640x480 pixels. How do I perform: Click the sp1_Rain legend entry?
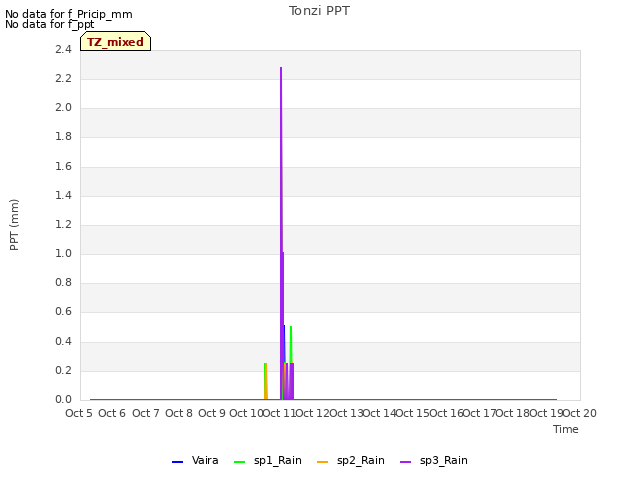268,461
